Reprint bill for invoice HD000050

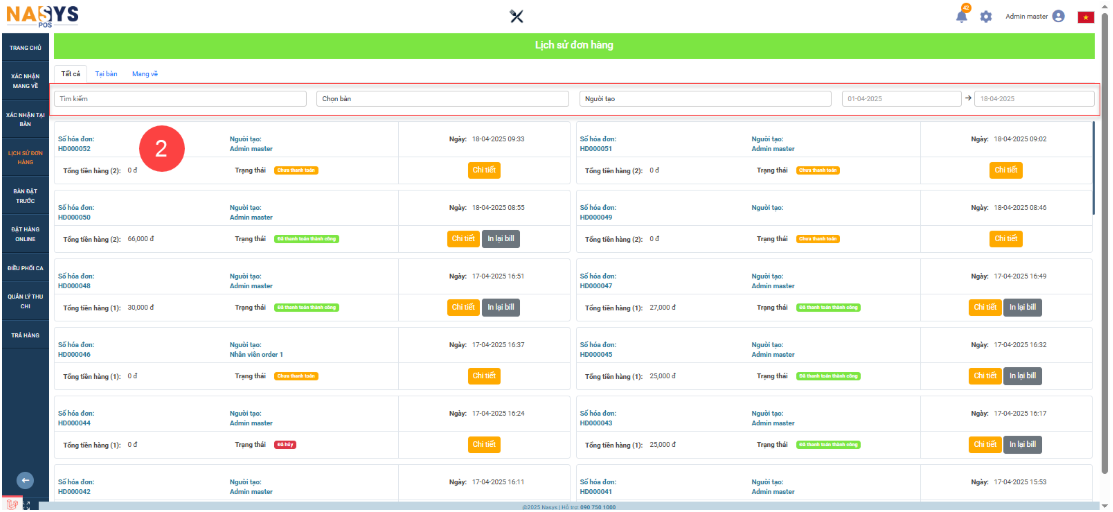coord(501,239)
